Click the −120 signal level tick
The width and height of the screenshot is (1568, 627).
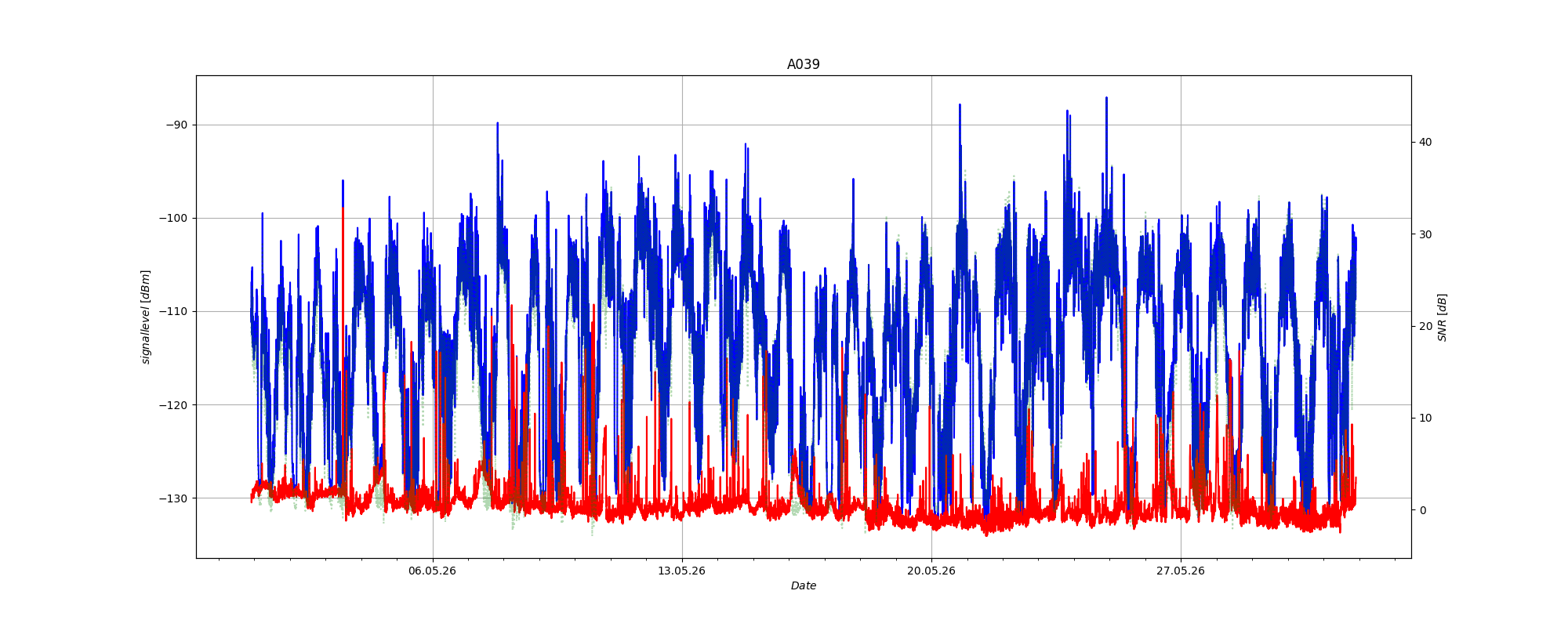[x=173, y=404]
